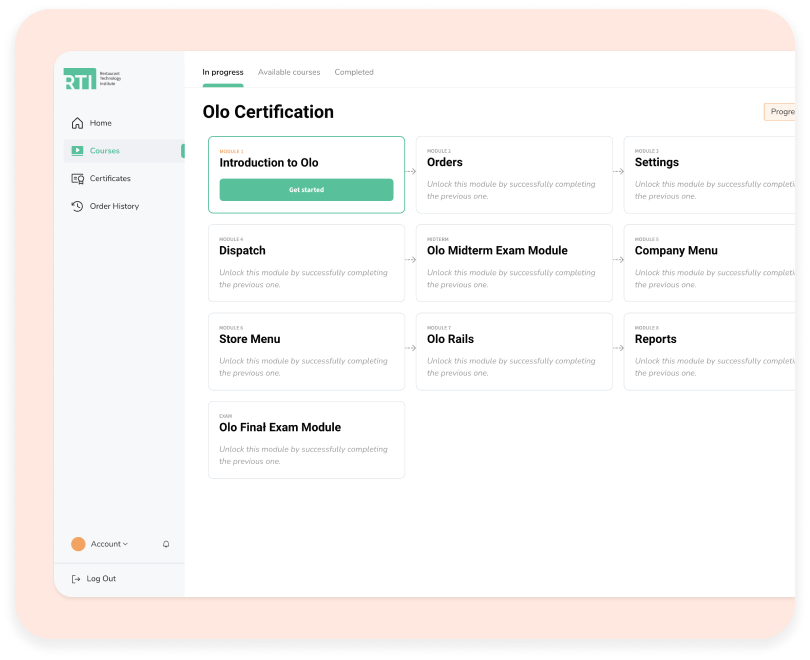Open the Olo Midterm Exam Module card
The image size is (810, 660).
(x=514, y=263)
